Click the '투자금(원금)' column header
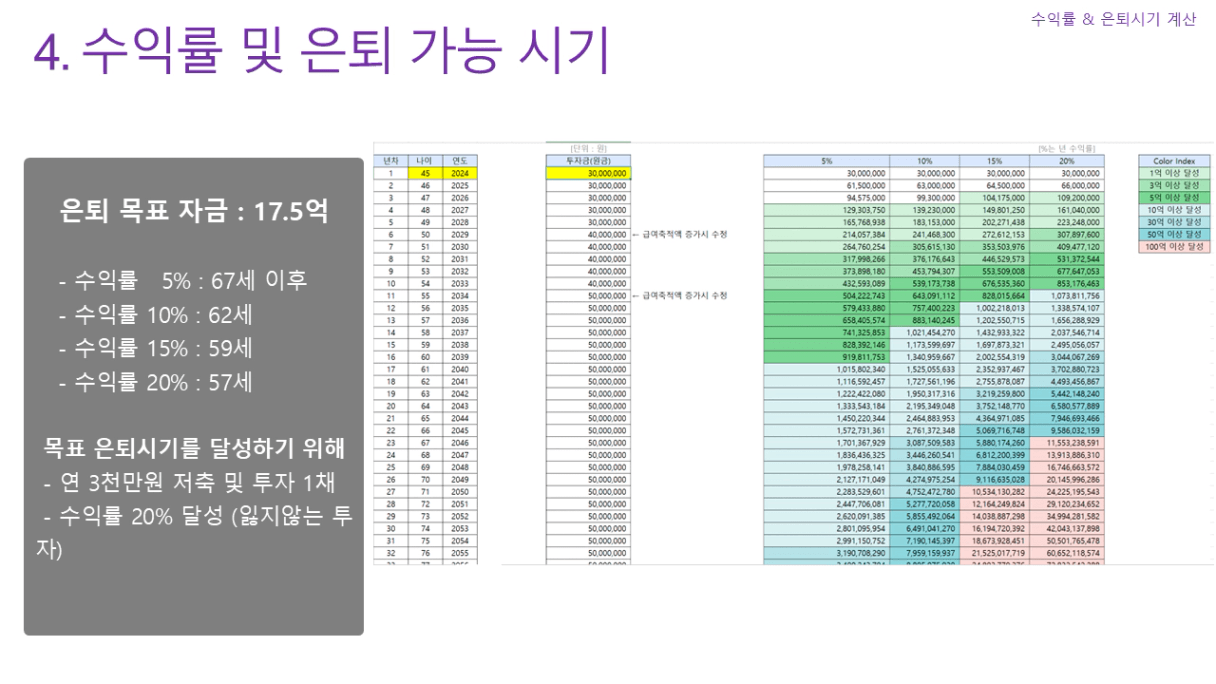 click(588, 160)
